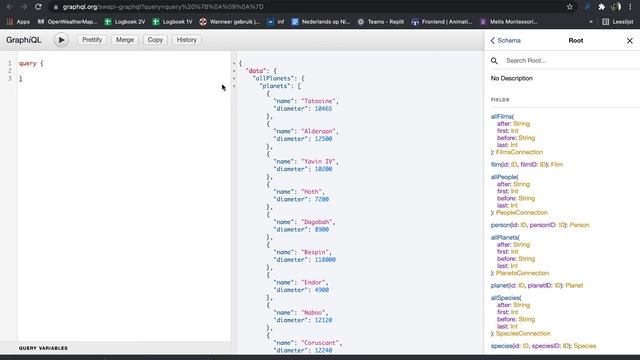Image resolution: width=640 pixels, height=360 pixels.
Task: Open the Frontend | Animati... bookmark
Action: click(x=442, y=22)
